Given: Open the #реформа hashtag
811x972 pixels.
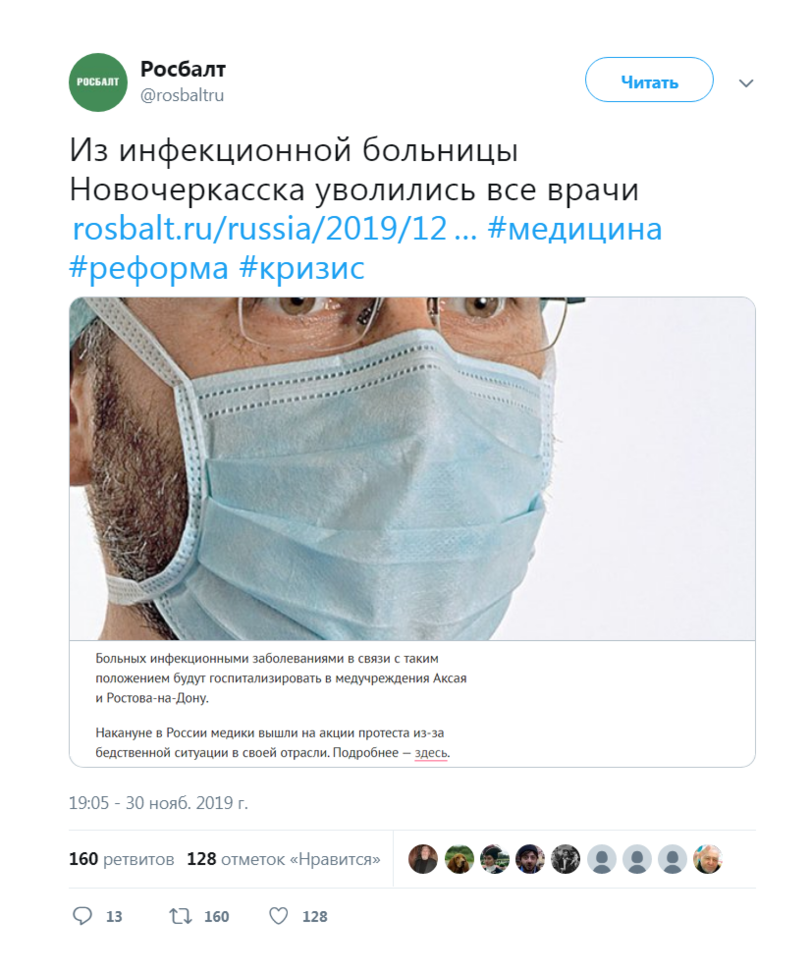Looking at the screenshot, I should [149, 268].
